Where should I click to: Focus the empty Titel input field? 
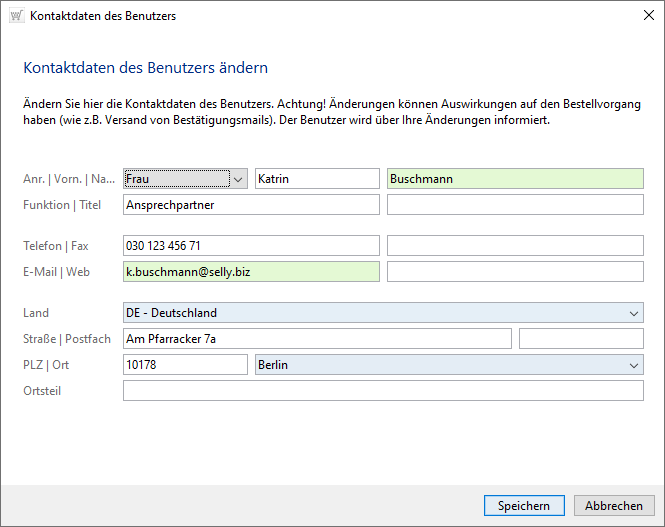(514, 205)
